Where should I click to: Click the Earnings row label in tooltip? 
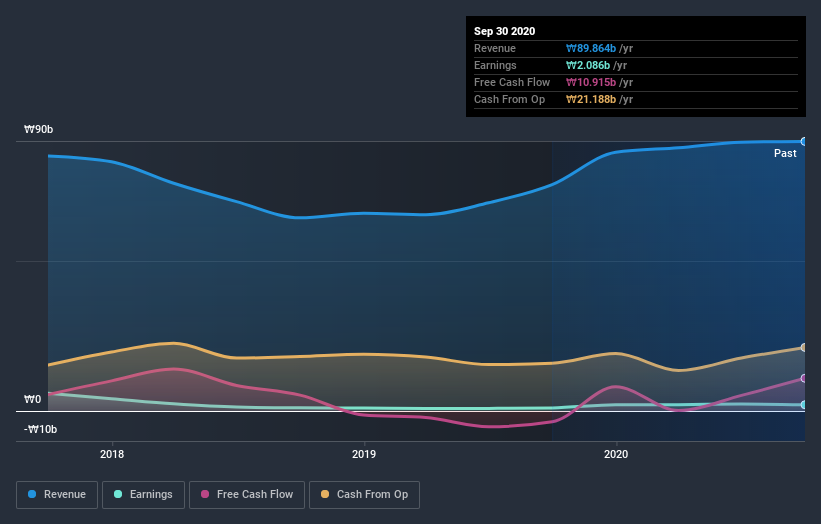pyautogui.click(x=495, y=65)
